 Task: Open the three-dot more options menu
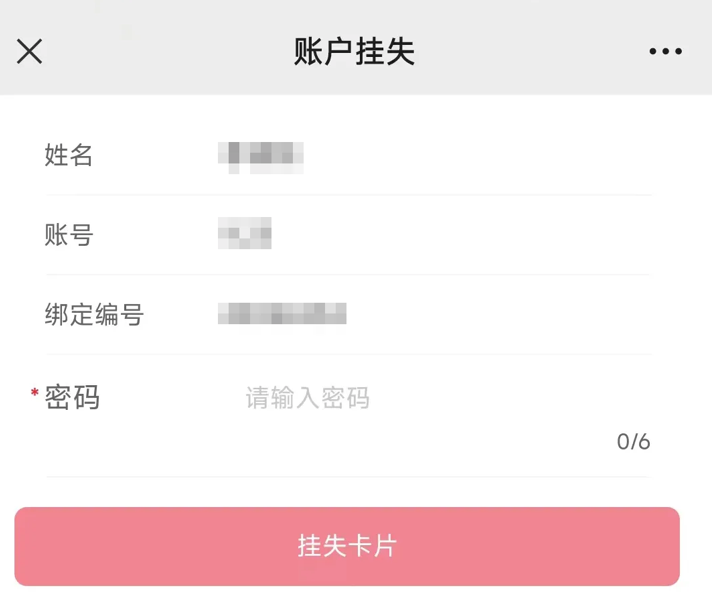pos(665,51)
